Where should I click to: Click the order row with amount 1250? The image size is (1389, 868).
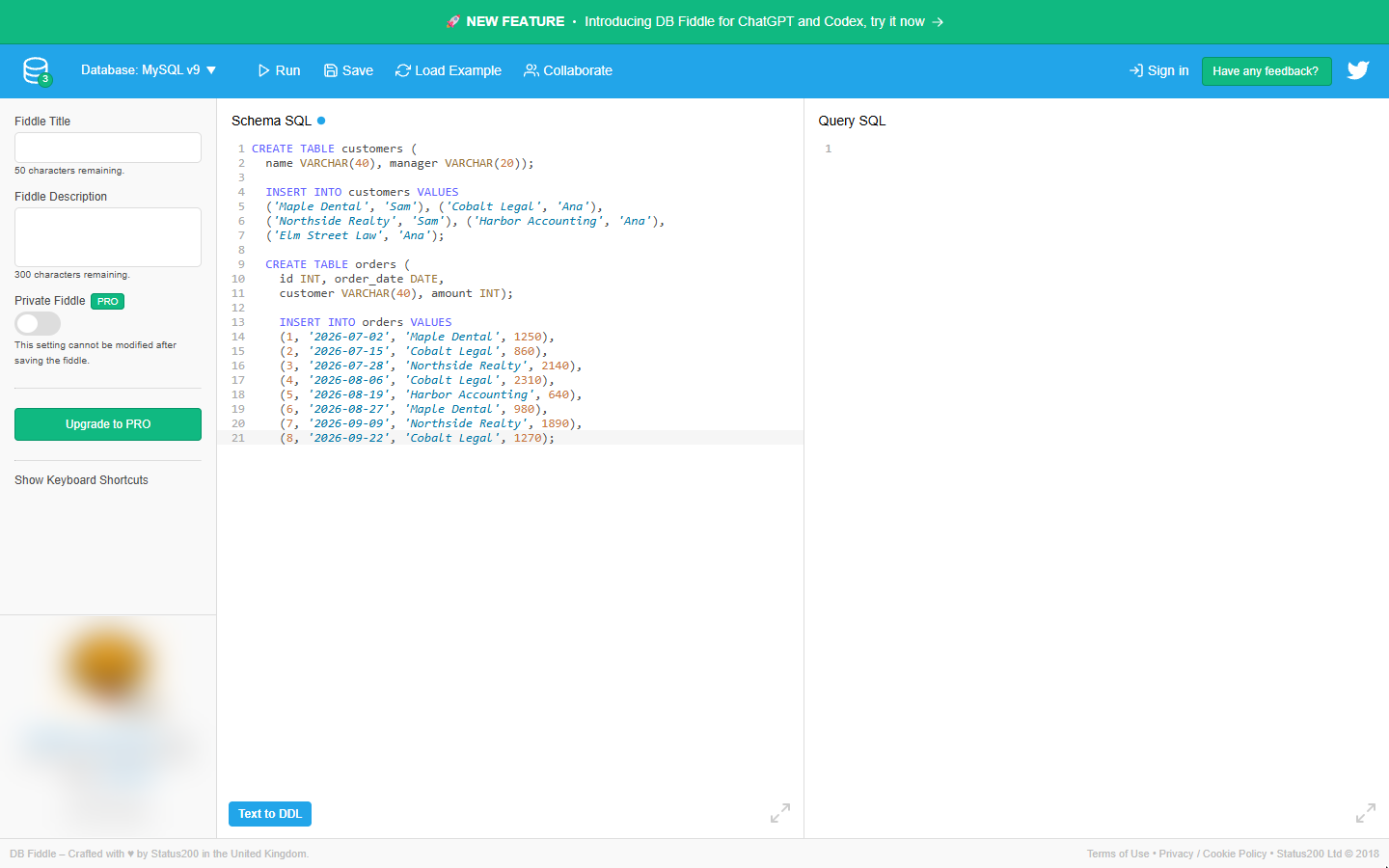pyautogui.click(x=417, y=337)
